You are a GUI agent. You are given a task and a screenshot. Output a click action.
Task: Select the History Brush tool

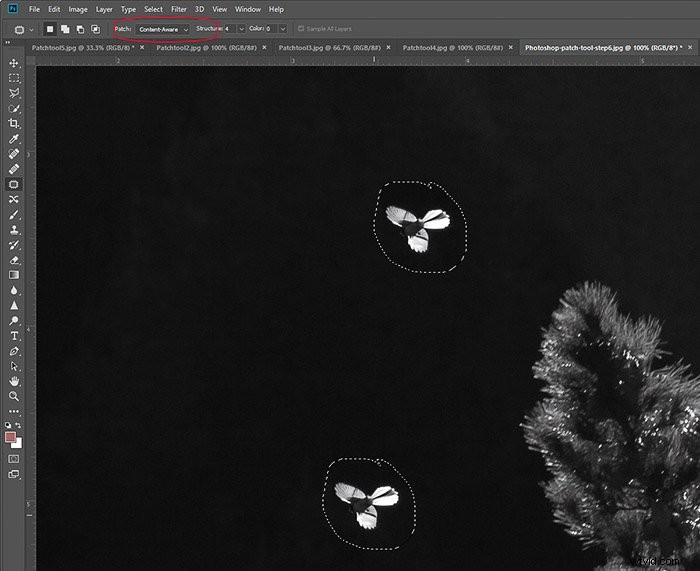(x=14, y=245)
